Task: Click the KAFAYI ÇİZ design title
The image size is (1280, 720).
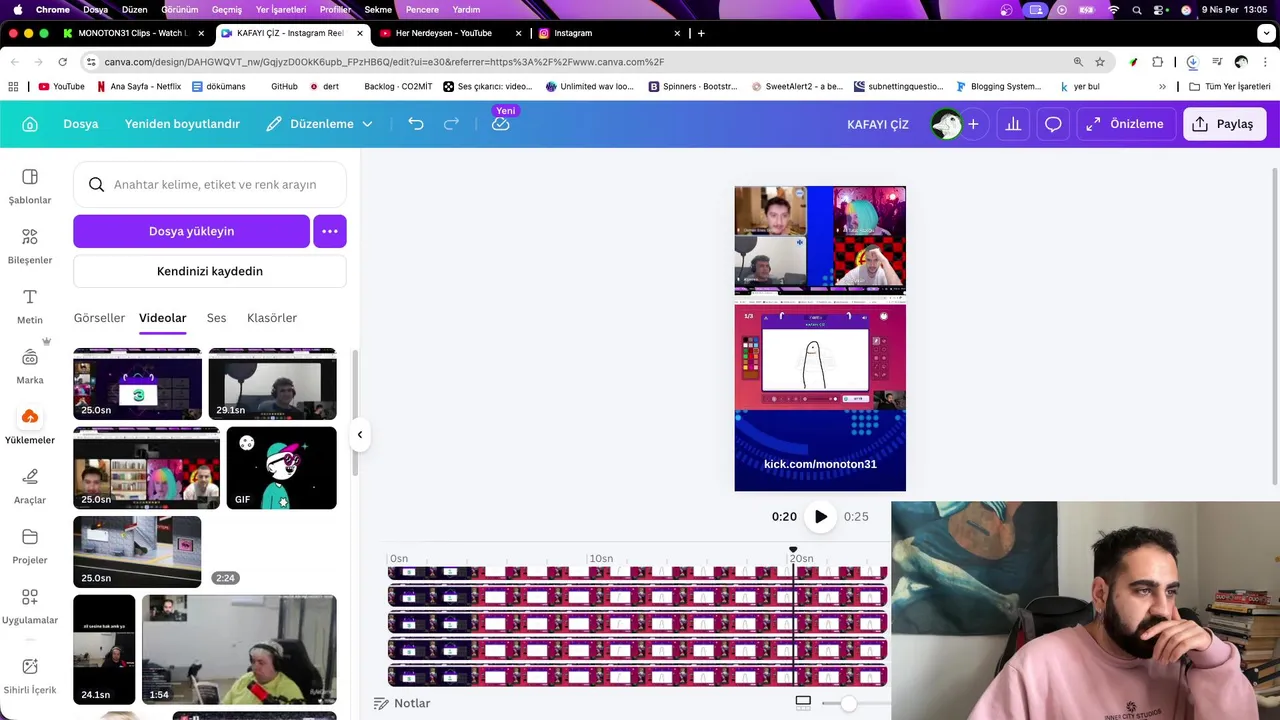Action: (x=878, y=124)
